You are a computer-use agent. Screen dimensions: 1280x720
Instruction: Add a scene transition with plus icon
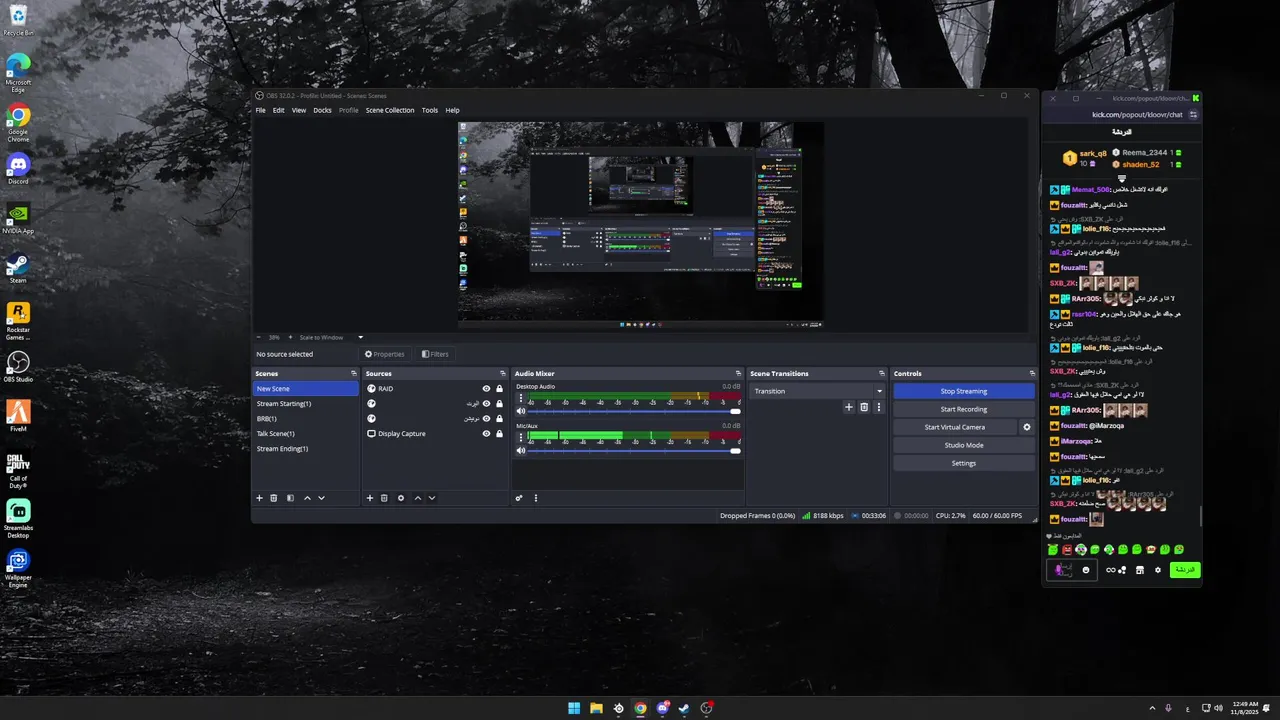(849, 407)
